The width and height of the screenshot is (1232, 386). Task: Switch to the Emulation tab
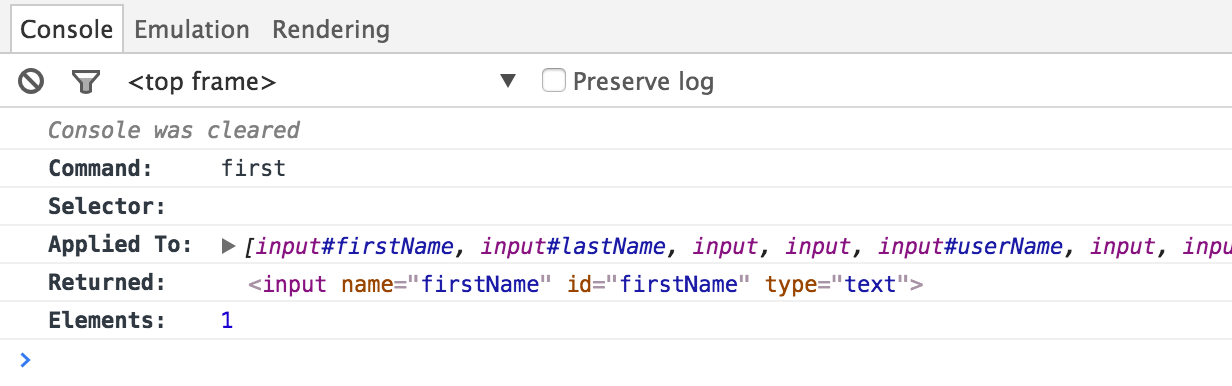coord(193,29)
